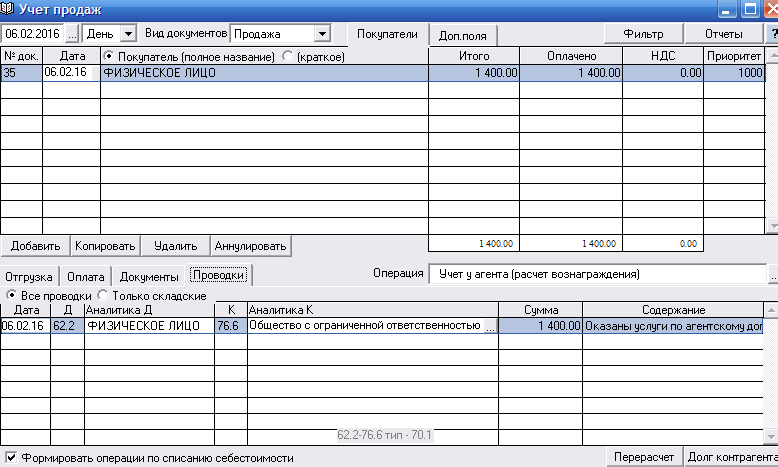Choose Только складские radio button
Viewport: 778px width, 467px height.
tap(102, 296)
